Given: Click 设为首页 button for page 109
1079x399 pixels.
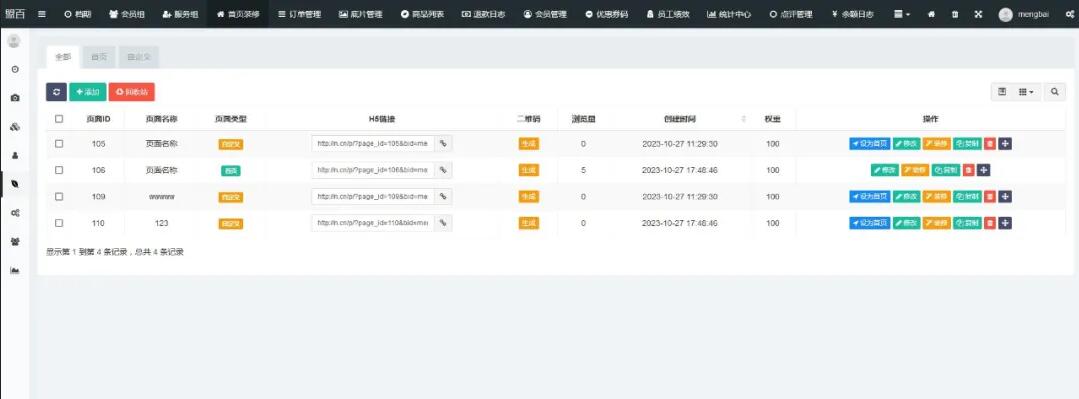Looking at the screenshot, I should point(870,197).
